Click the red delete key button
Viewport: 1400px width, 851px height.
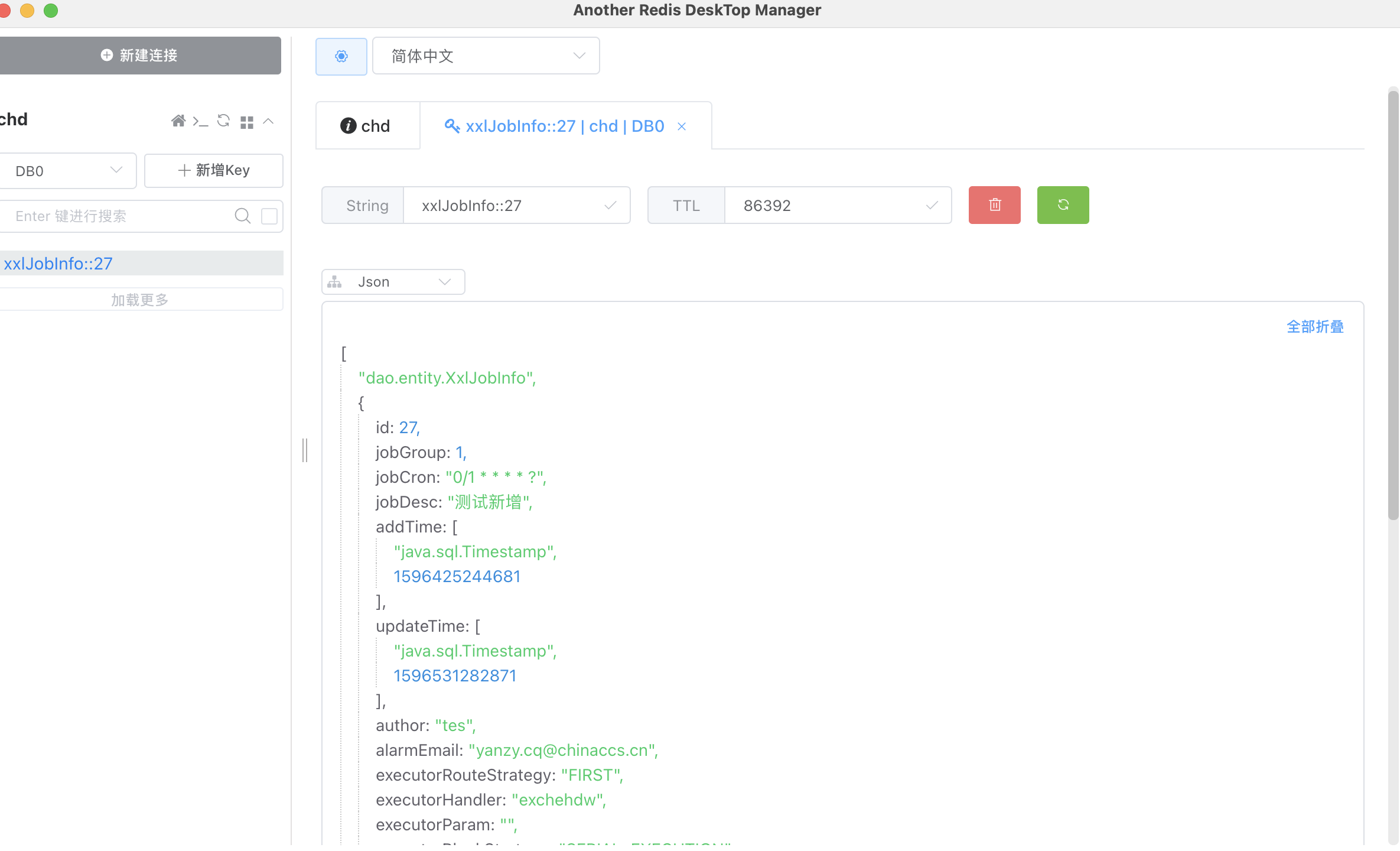(994, 205)
